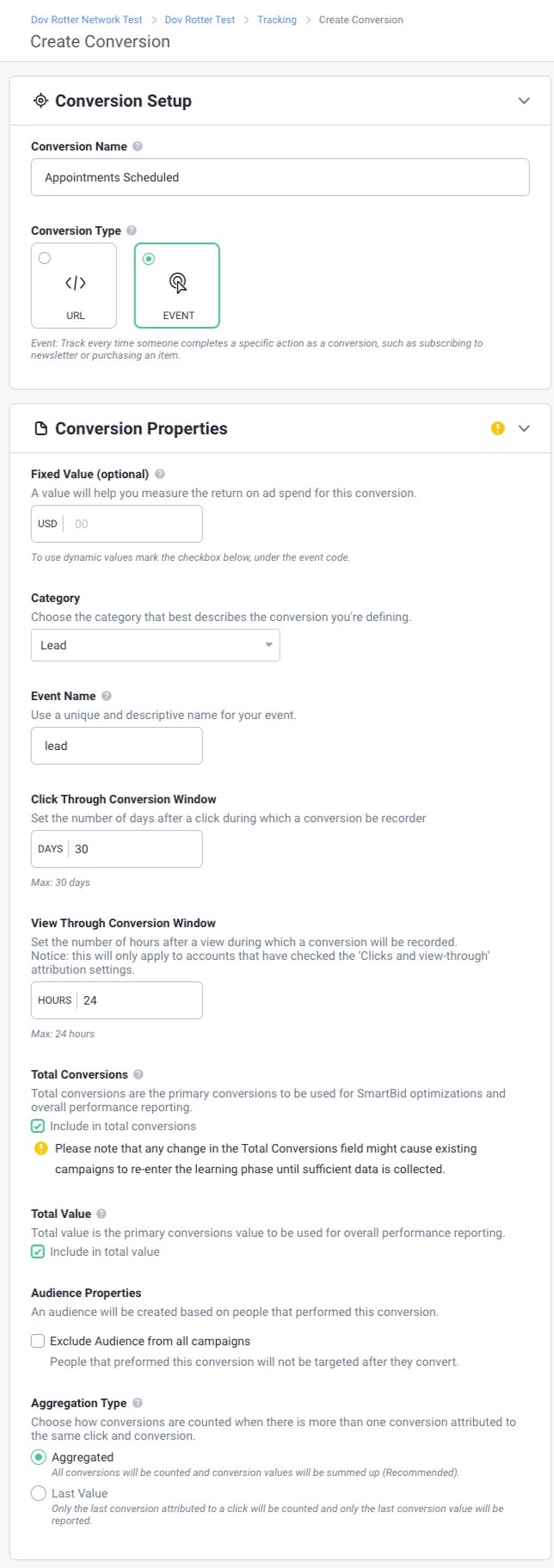Enable Exclude Audience from all campaigns
554x1568 pixels.
(38, 1341)
